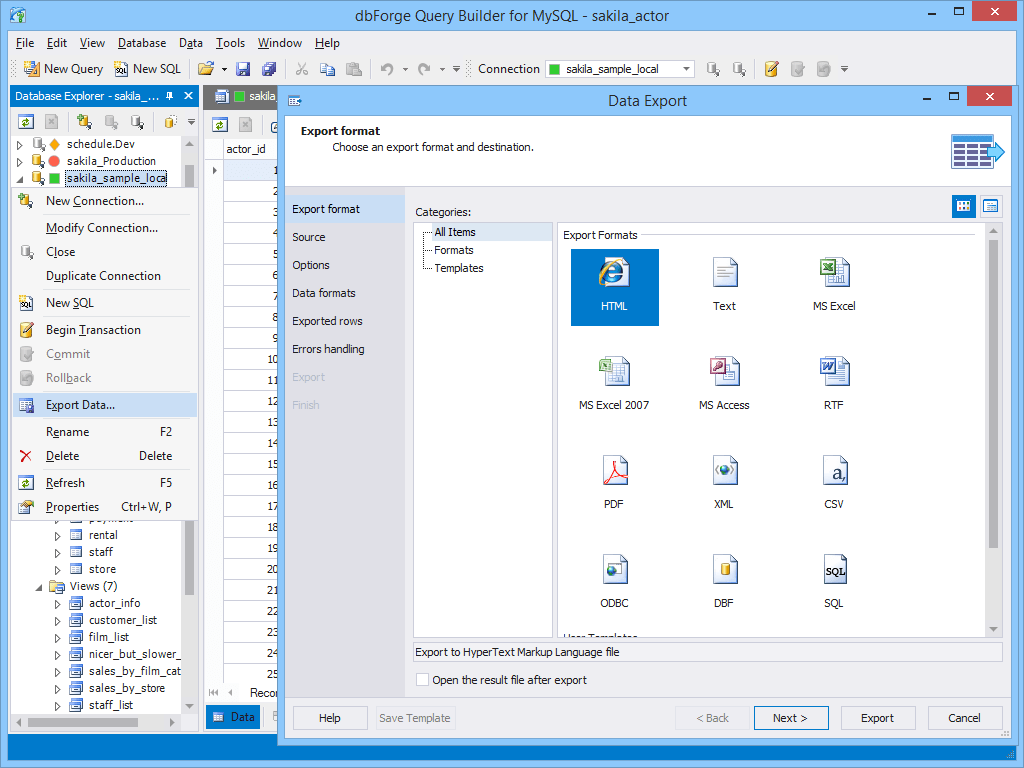Image resolution: width=1024 pixels, height=768 pixels.
Task: Select the HTML export format
Action: point(614,287)
